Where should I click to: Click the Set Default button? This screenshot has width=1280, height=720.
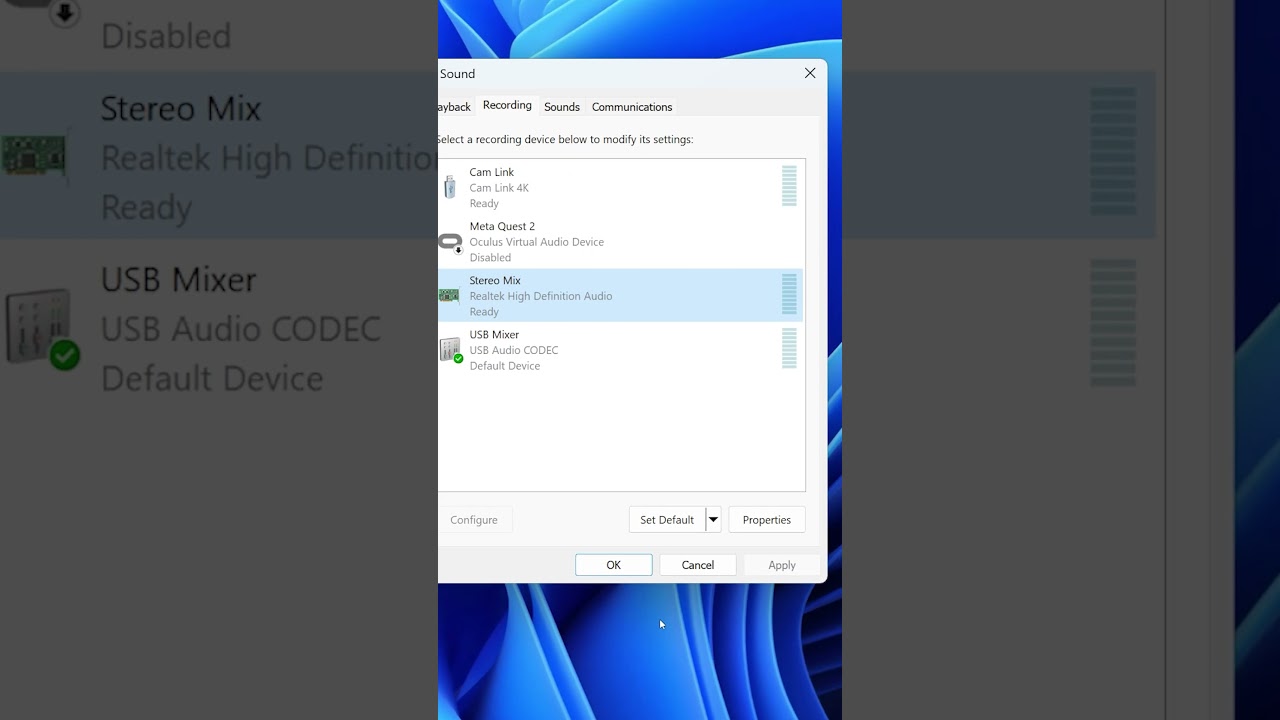point(667,520)
